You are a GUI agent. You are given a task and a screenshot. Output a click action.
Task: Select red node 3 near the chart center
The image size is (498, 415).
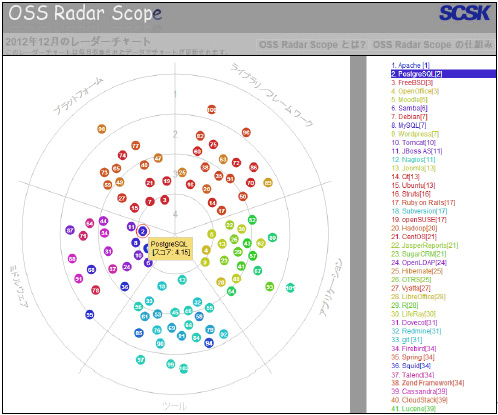click(x=164, y=200)
